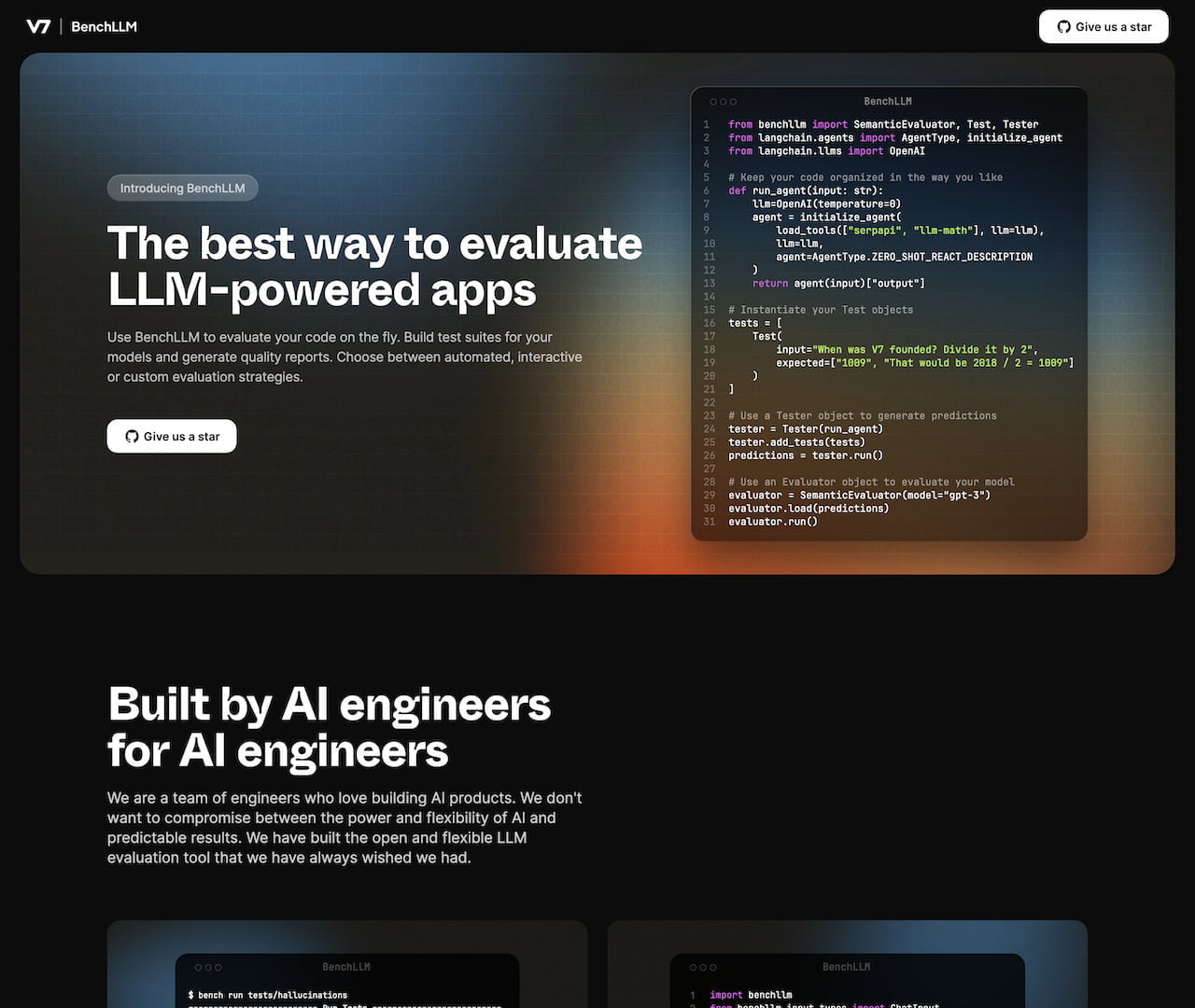Click the BenchLLM title of the hero code window

coord(887,101)
